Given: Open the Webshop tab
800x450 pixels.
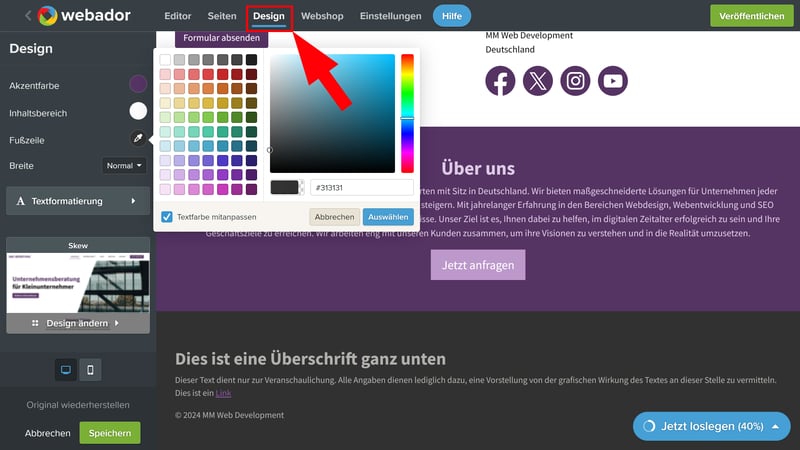Looking at the screenshot, I should coord(322,16).
